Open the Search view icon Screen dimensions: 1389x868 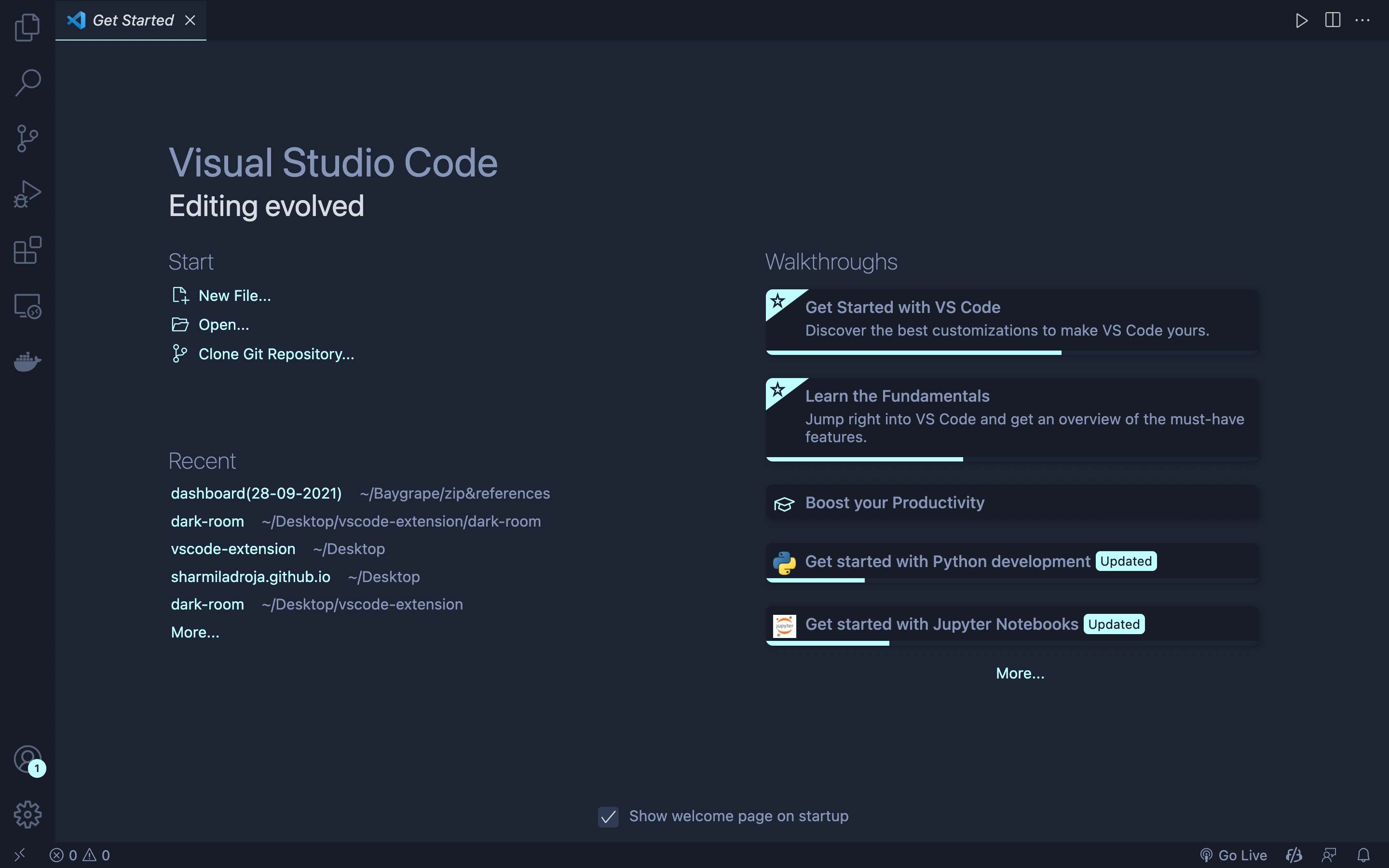[x=27, y=82]
